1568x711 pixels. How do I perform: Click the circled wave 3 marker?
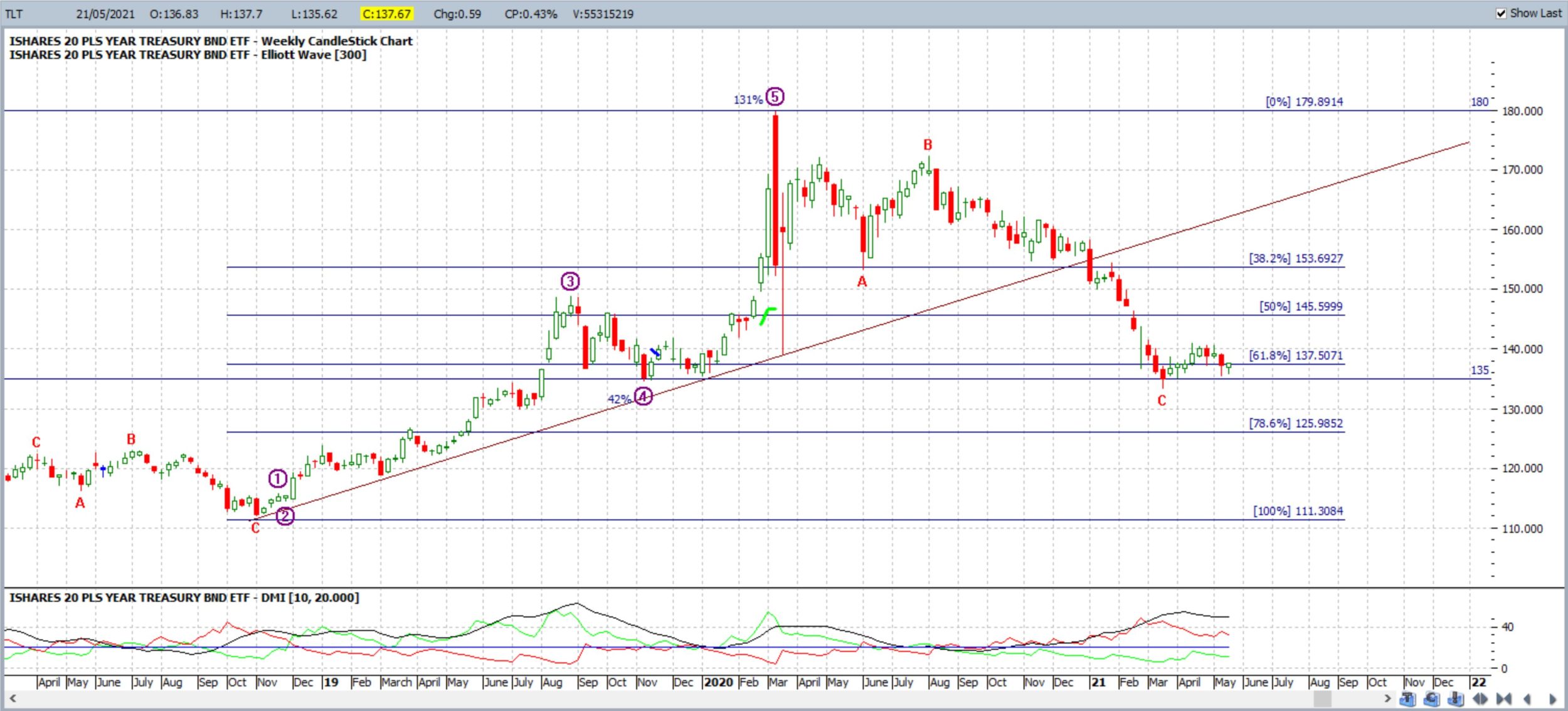pyautogui.click(x=570, y=281)
